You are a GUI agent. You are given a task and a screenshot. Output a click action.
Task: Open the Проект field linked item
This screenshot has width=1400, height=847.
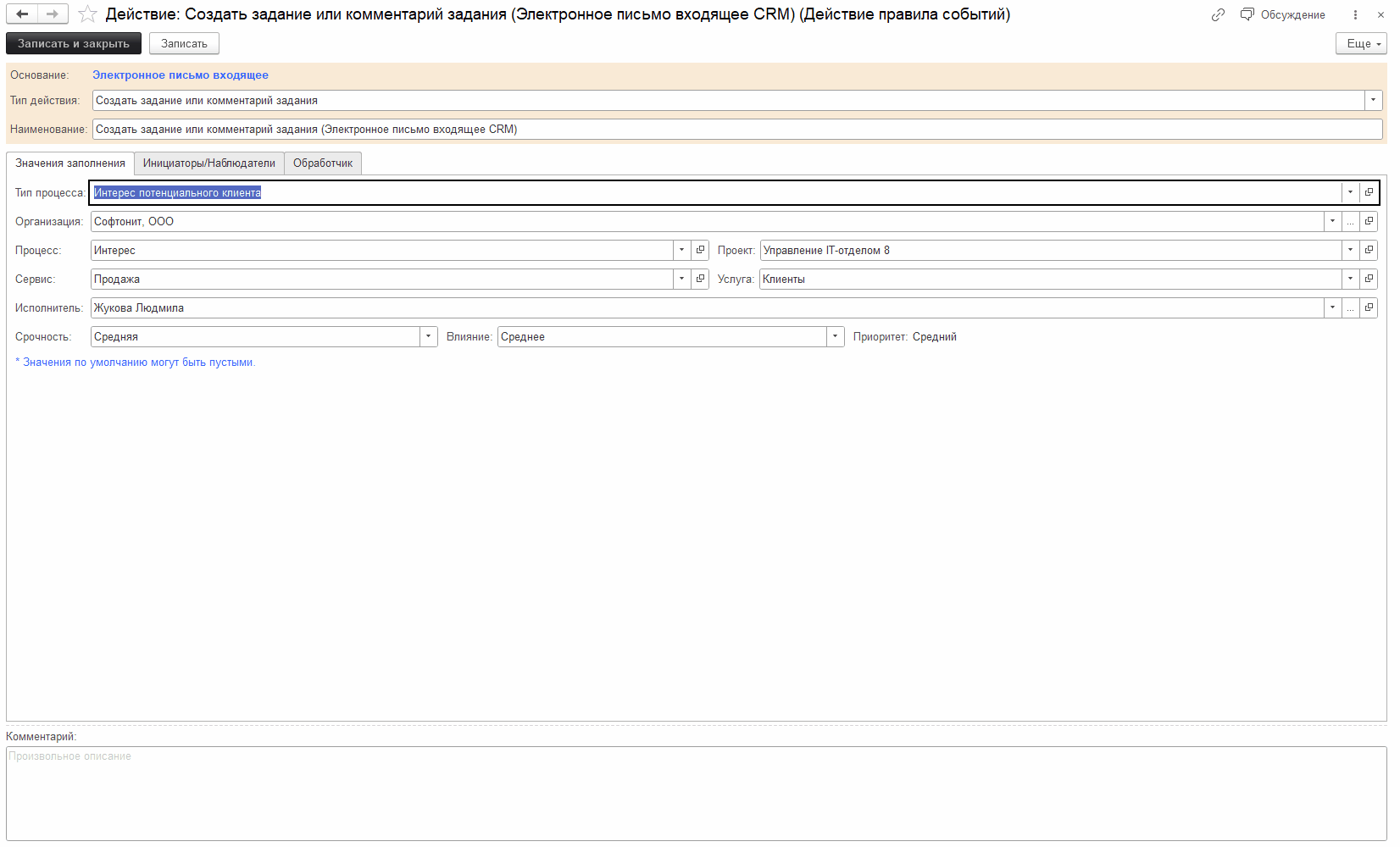[x=1369, y=250]
